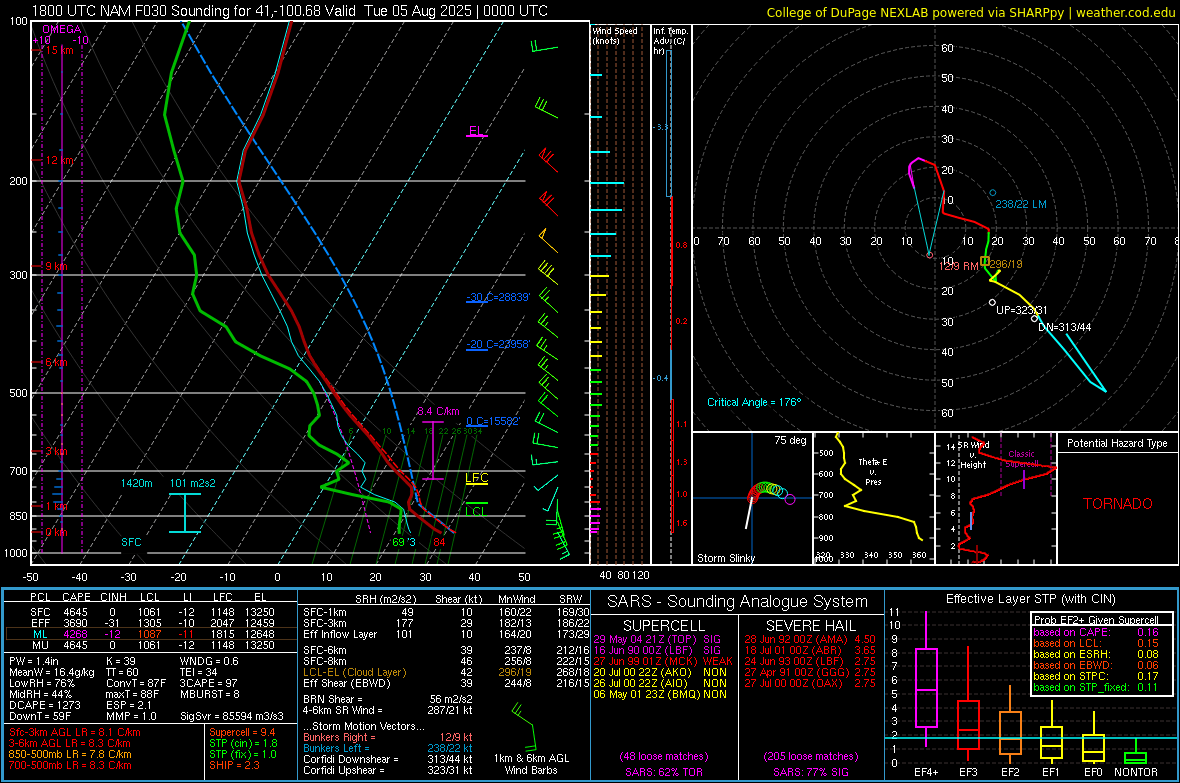1180x783 pixels.
Task: Click the "29 May 04 21Z (TOP)" supercell analogue
Action: pos(646,639)
